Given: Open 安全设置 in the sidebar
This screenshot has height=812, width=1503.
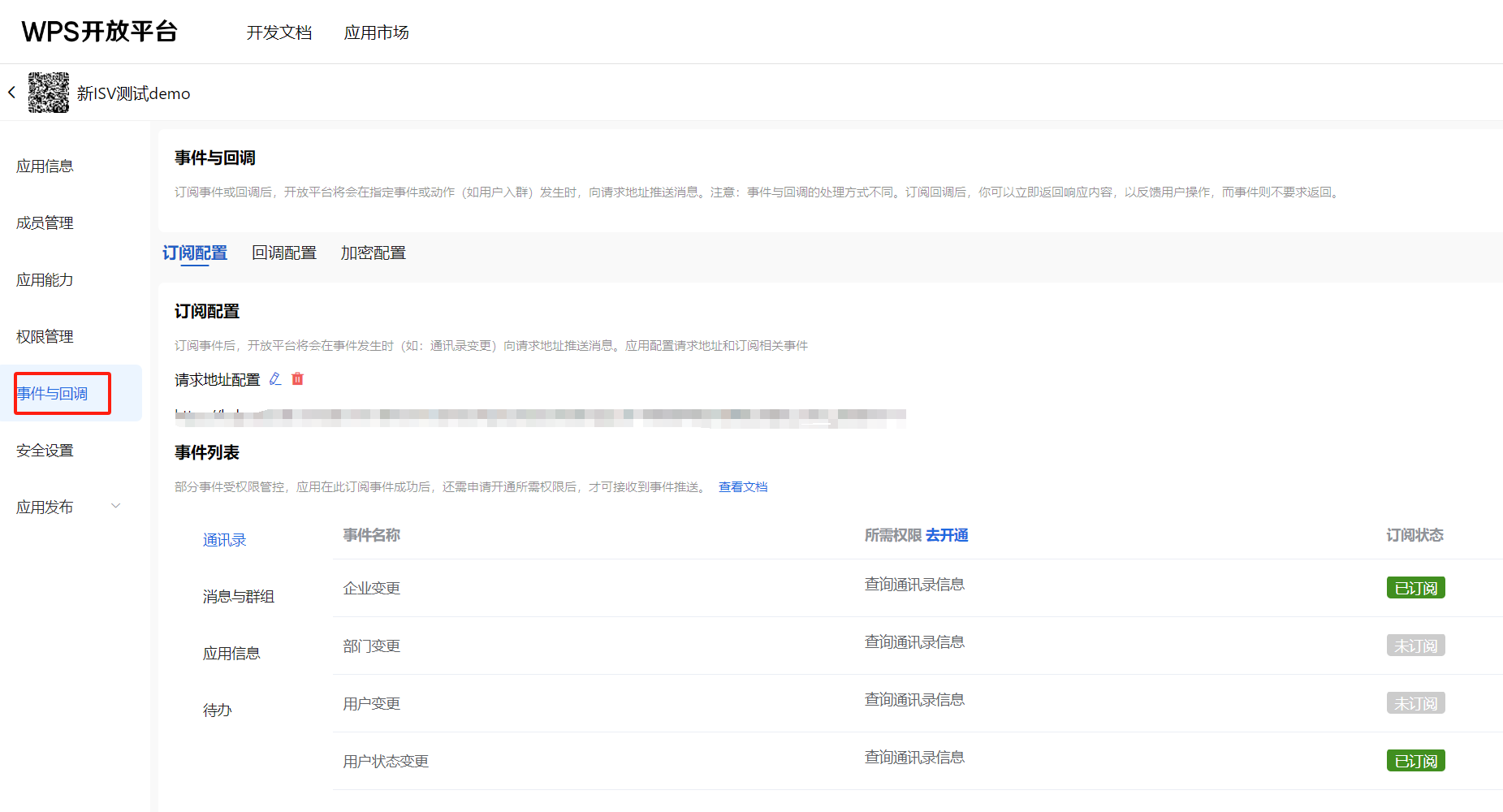Looking at the screenshot, I should (45, 451).
